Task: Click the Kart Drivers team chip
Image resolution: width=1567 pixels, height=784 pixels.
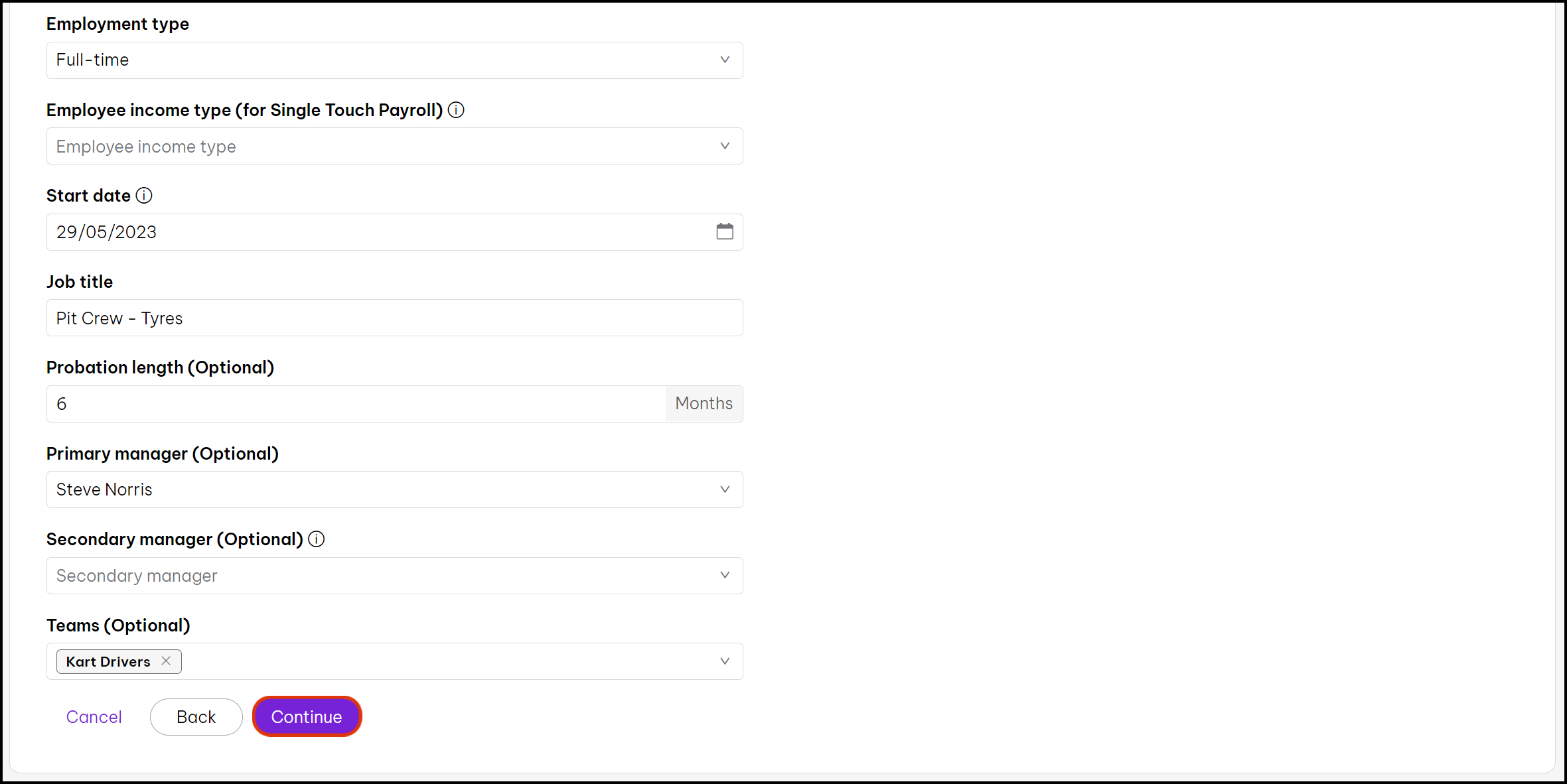Action: click(x=108, y=661)
